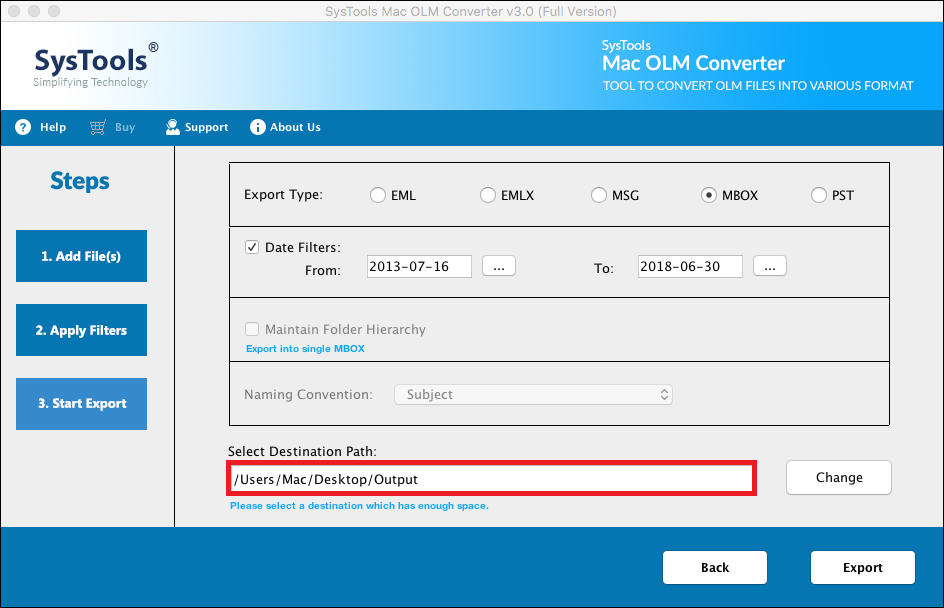Click the To date field 2018-06-30
This screenshot has width=944, height=608.
[690, 266]
